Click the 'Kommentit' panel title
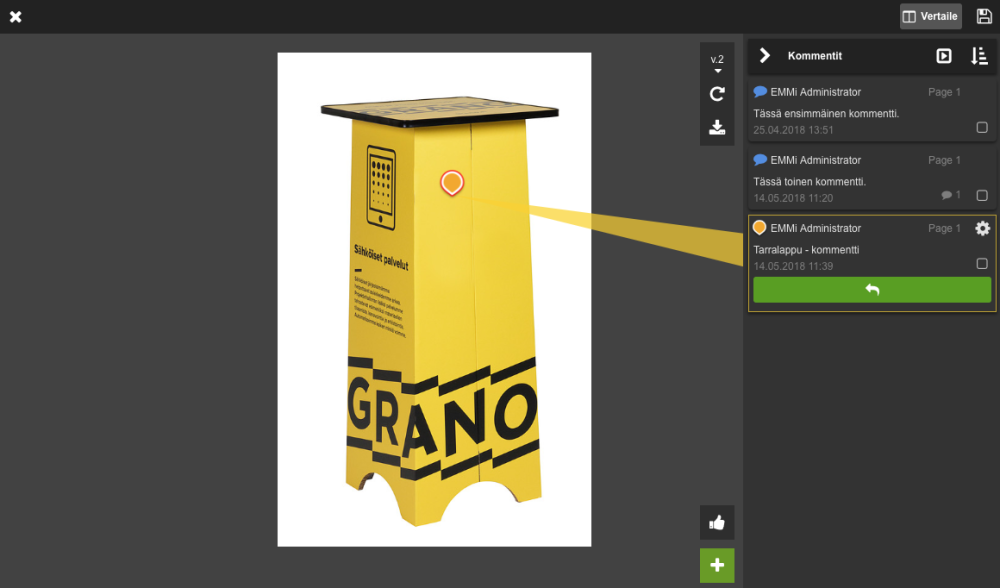Screen dimensions: 1000x588 point(814,56)
